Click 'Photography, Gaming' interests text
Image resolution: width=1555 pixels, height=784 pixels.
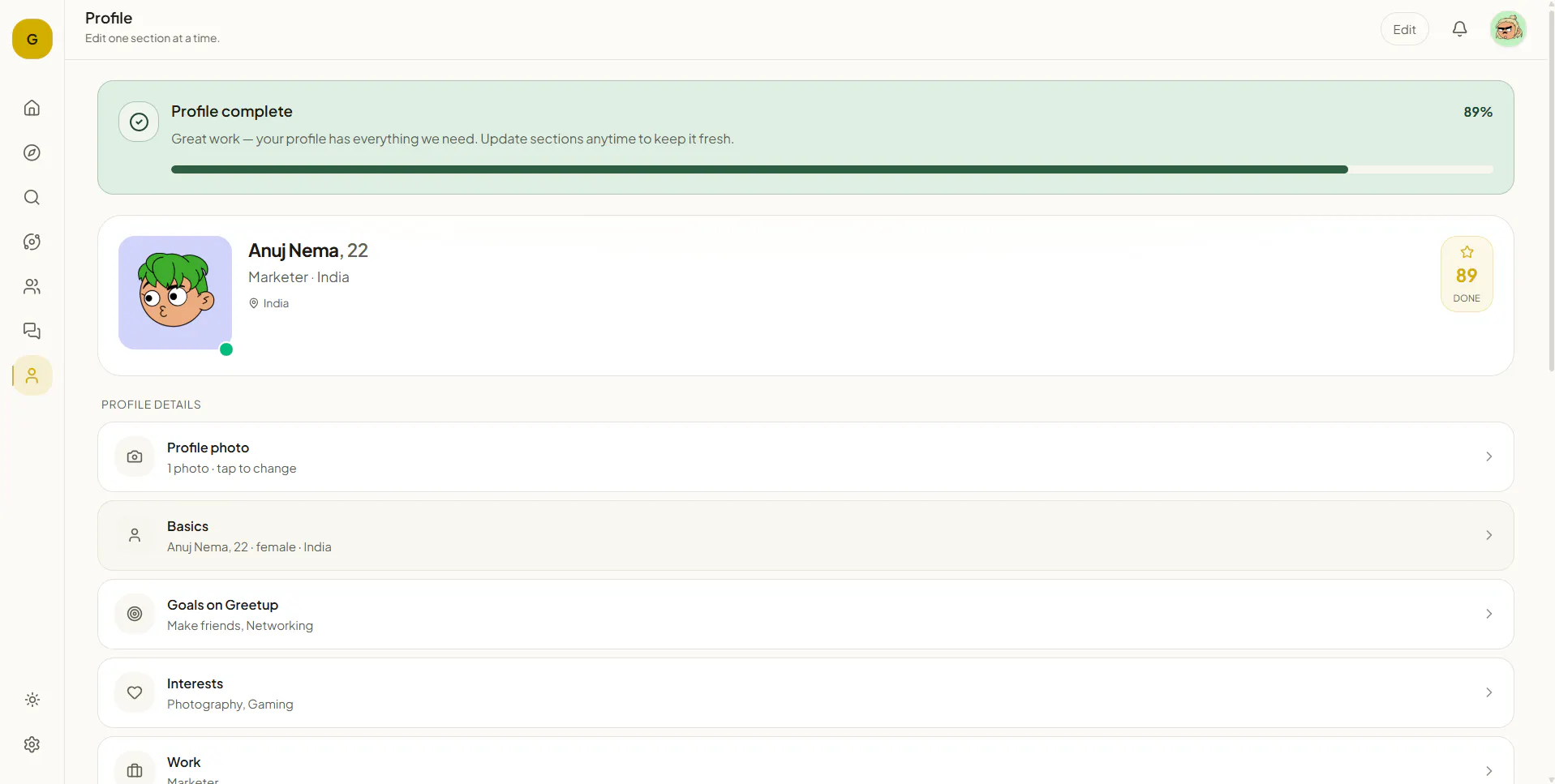230,705
